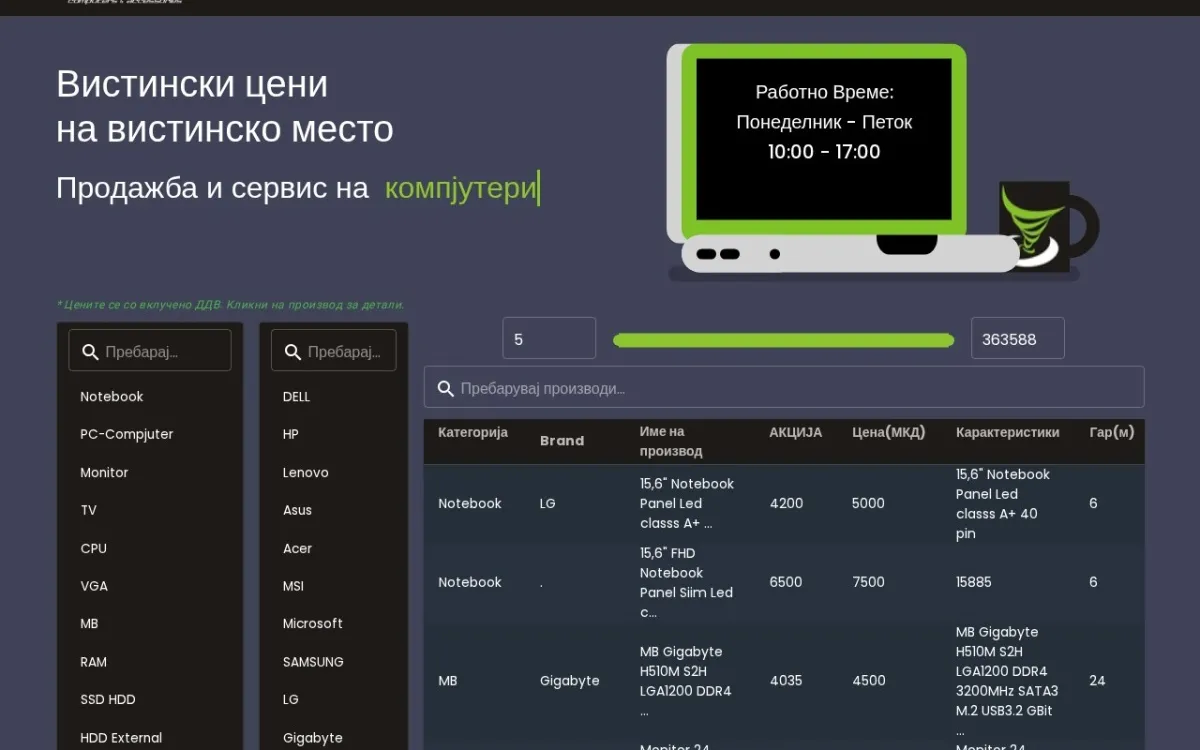Viewport: 1200px width, 750px height.
Task: Select the RAM category
Action: coord(94,661)
